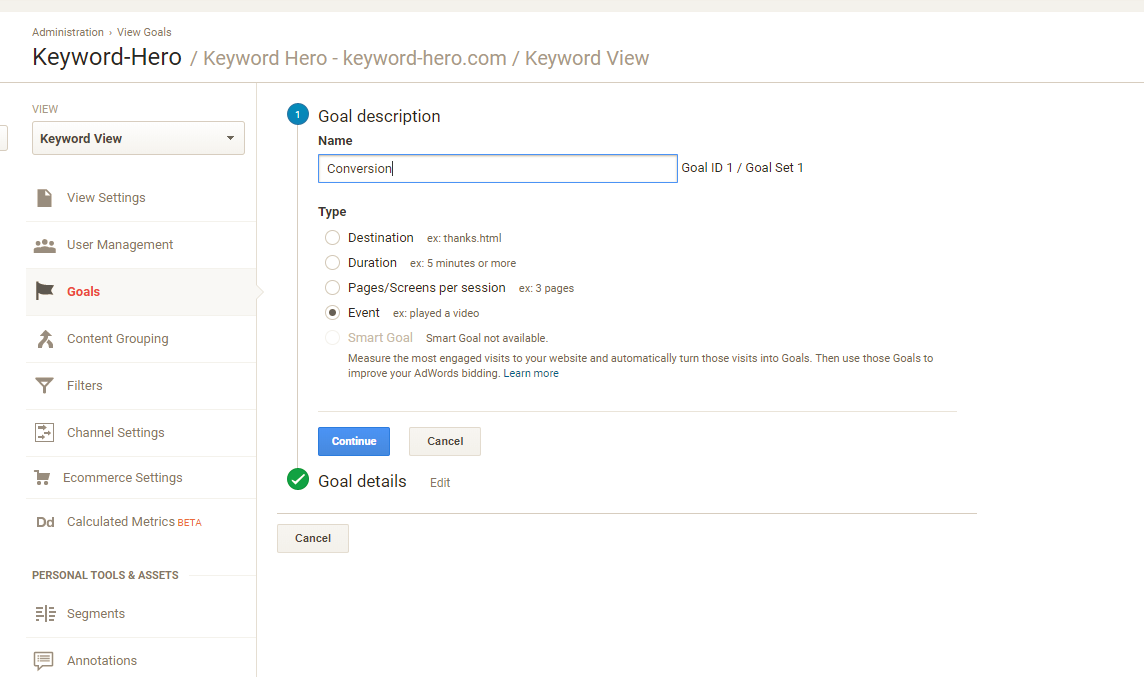Open Segments under Personal Tools
1144x677 pixels.
click(x=96, y=614)
